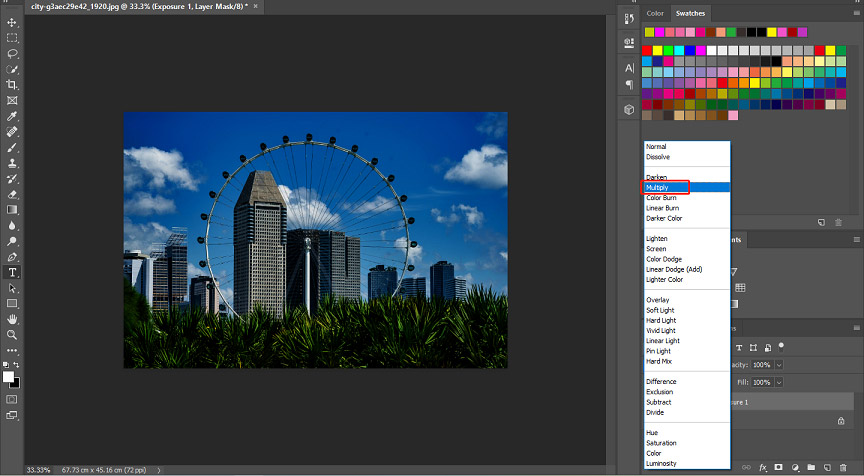Select the Hand tool
This screenshot has width=864, height=476.
12,320
